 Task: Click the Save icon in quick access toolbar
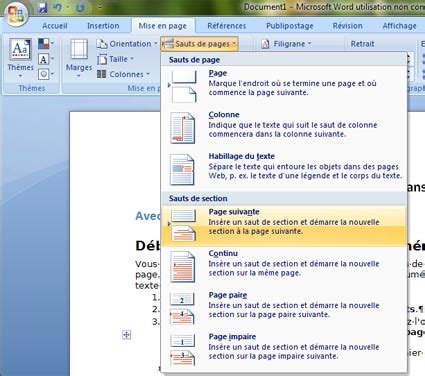tap(42, 7)
